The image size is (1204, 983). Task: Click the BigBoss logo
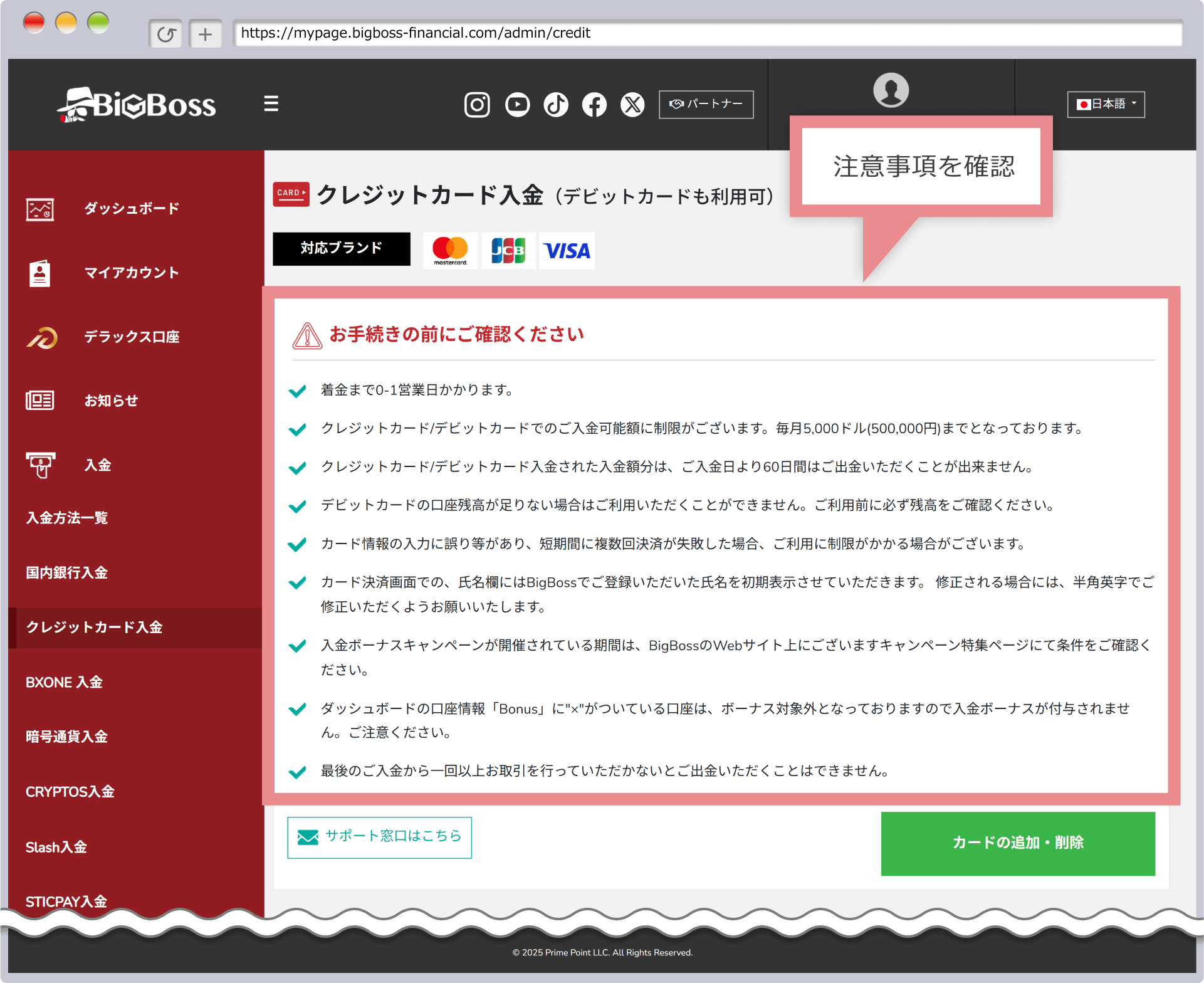point(137,105)
